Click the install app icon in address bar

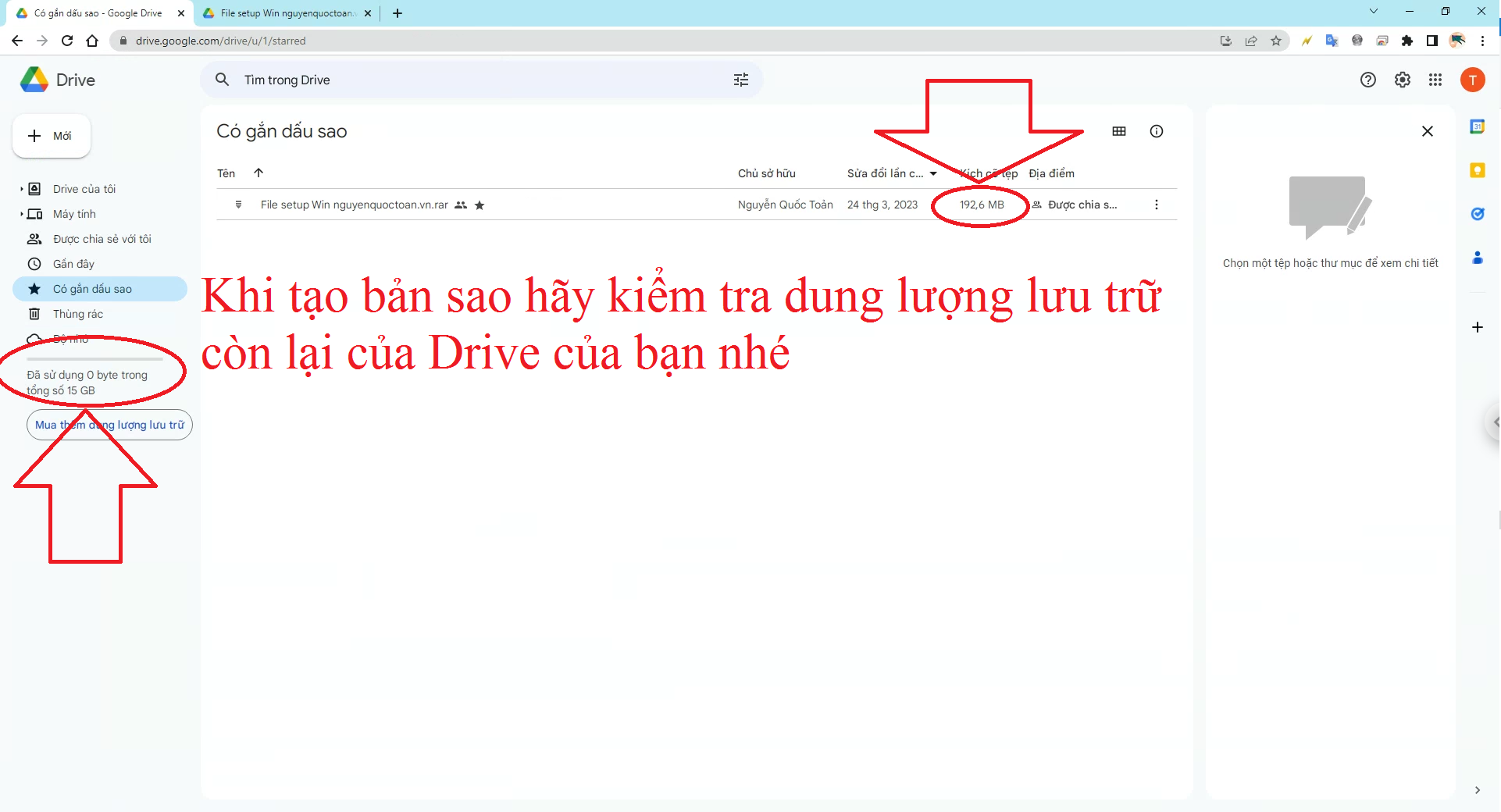point(1226,41)
